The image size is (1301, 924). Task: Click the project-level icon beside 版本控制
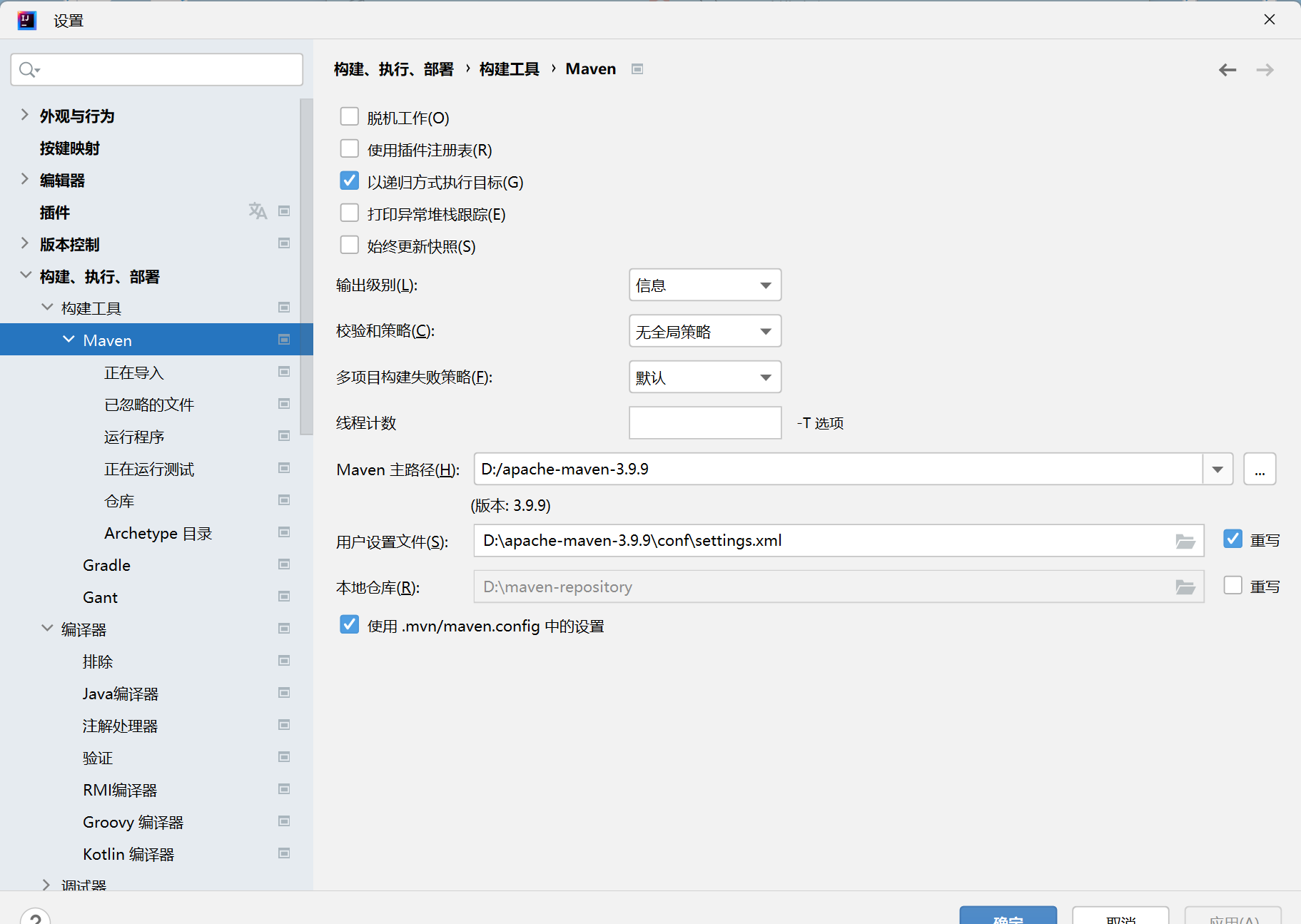(x=284, y=243)
